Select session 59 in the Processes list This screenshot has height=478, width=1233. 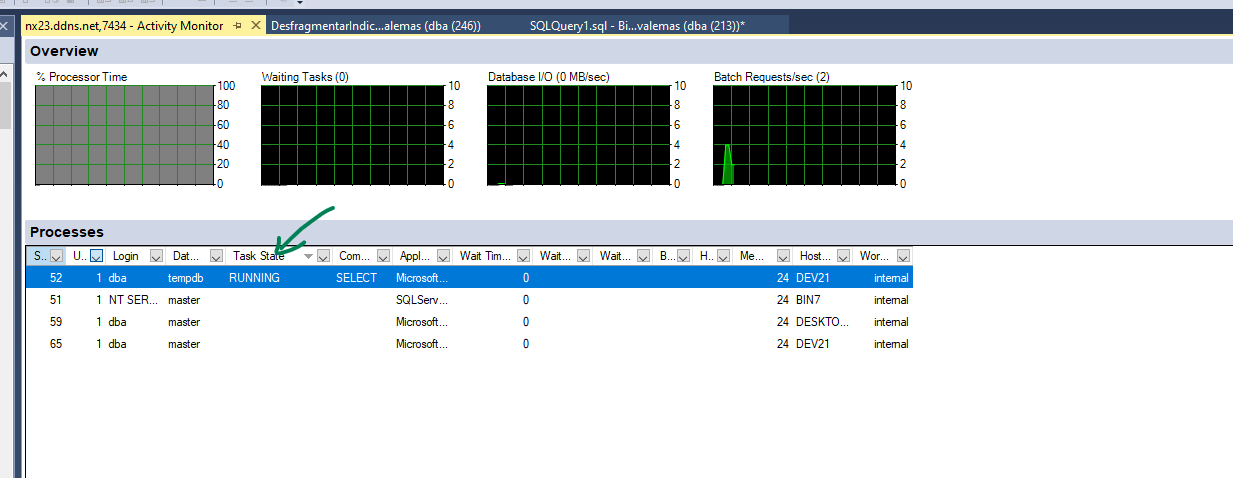click(x=469, y=322)
